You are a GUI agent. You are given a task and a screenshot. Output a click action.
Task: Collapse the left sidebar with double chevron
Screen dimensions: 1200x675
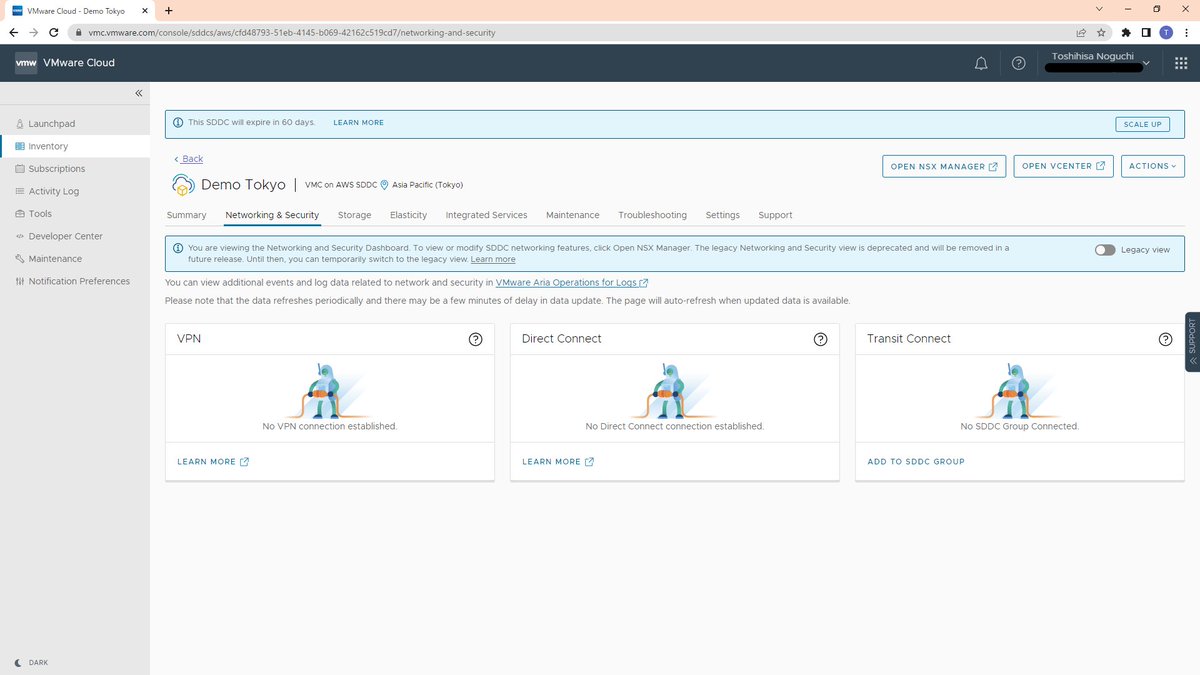(139, 93)
